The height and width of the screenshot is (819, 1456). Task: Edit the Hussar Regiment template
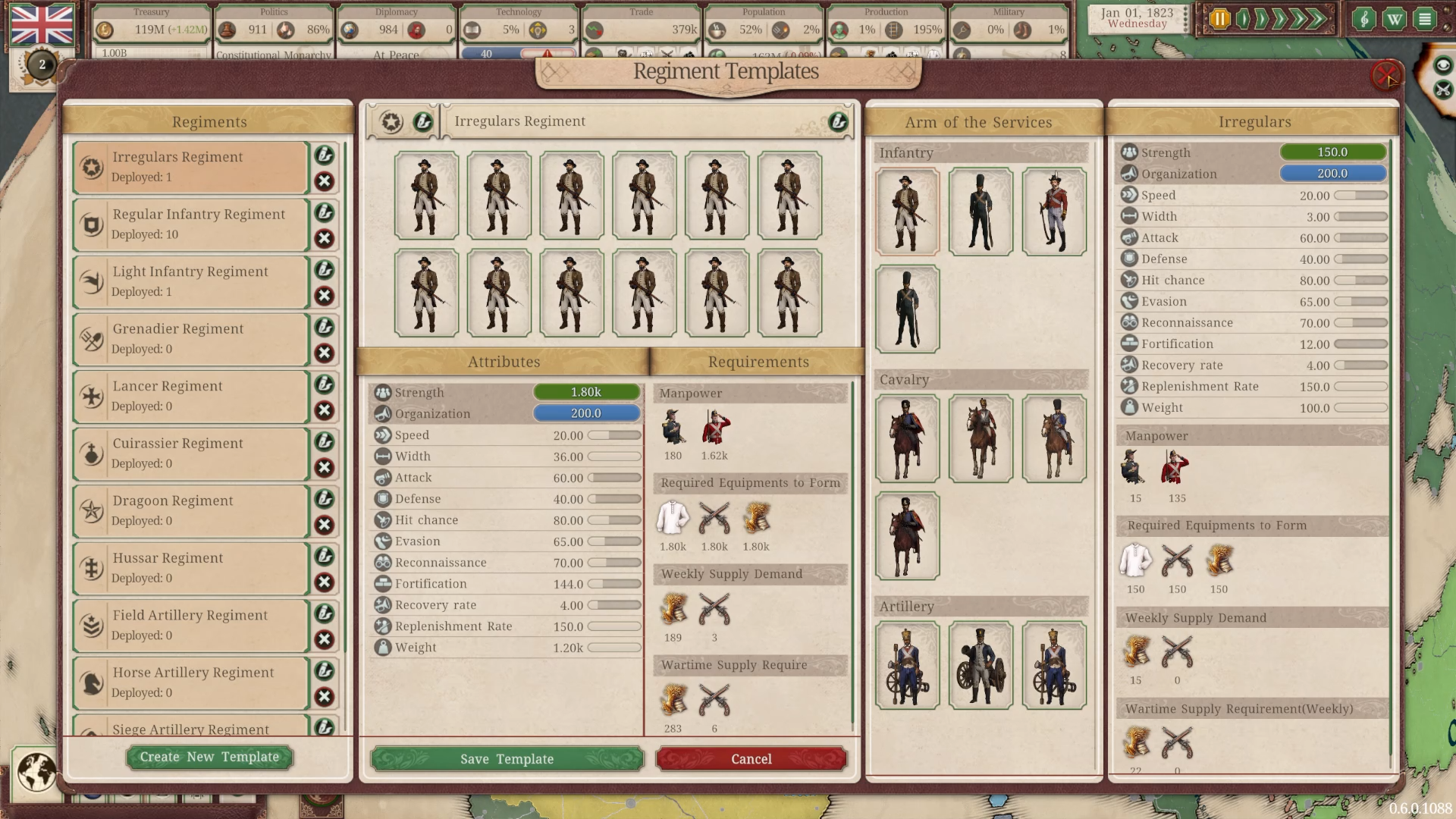[x=325, y=556]
